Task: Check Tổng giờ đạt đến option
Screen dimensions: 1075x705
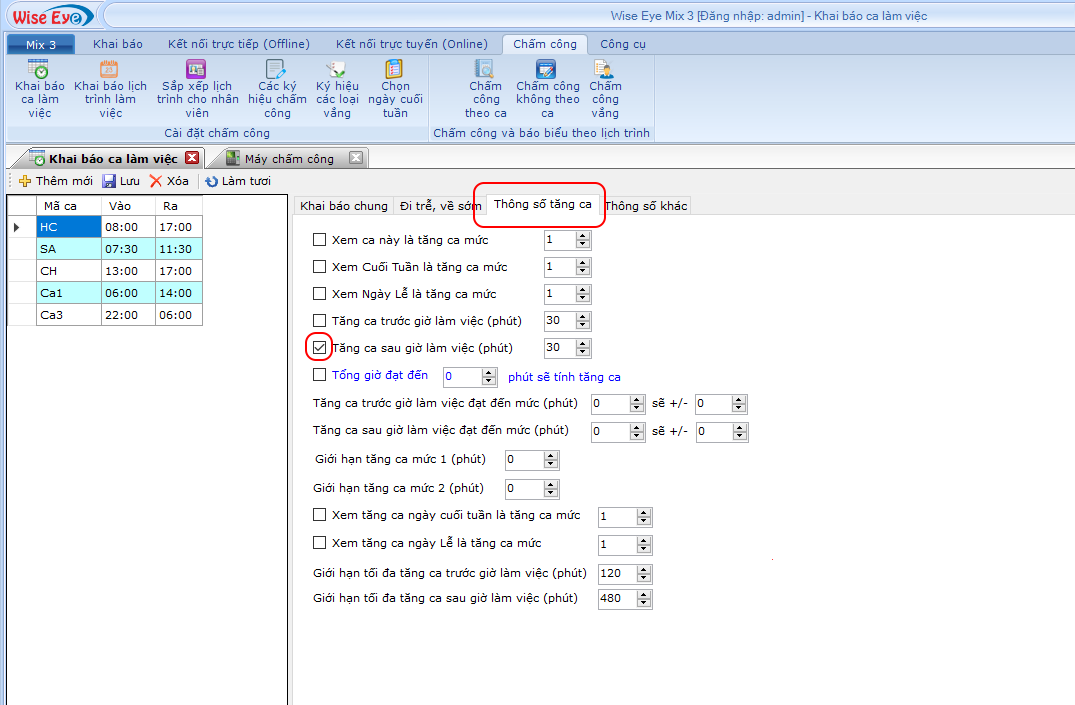Action: pyautogui.click(x=320, y=375)
